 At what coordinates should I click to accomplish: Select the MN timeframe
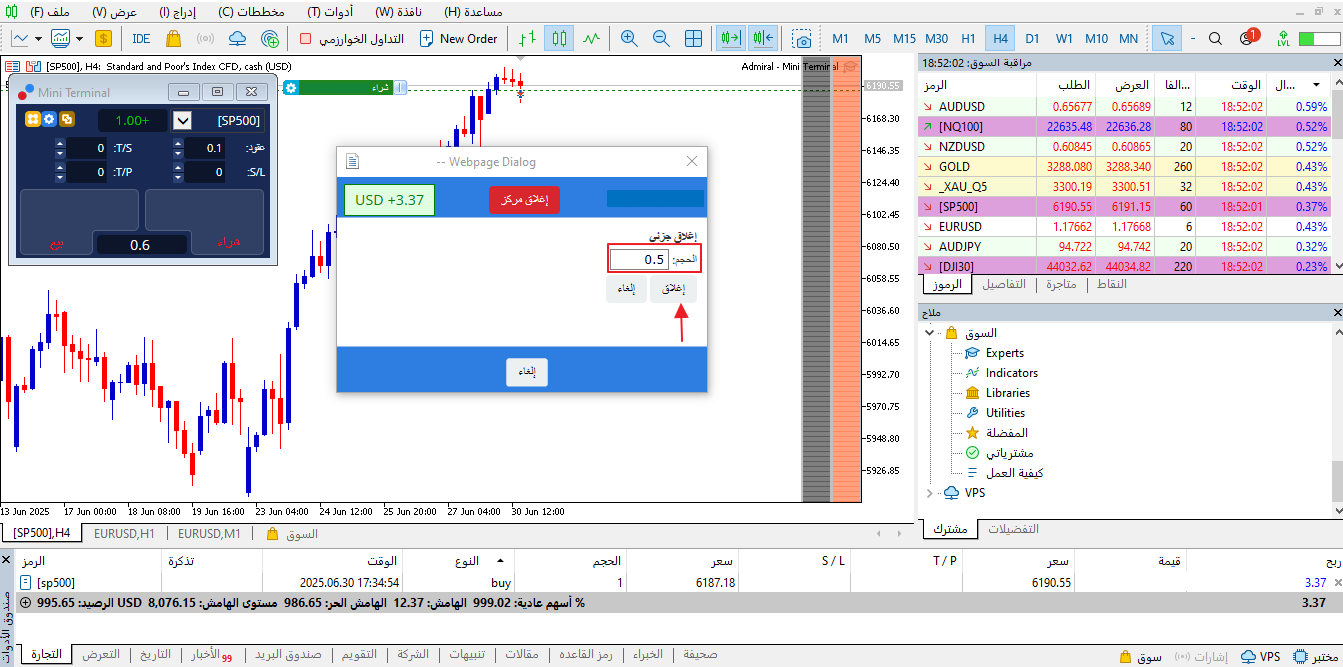1128,39
